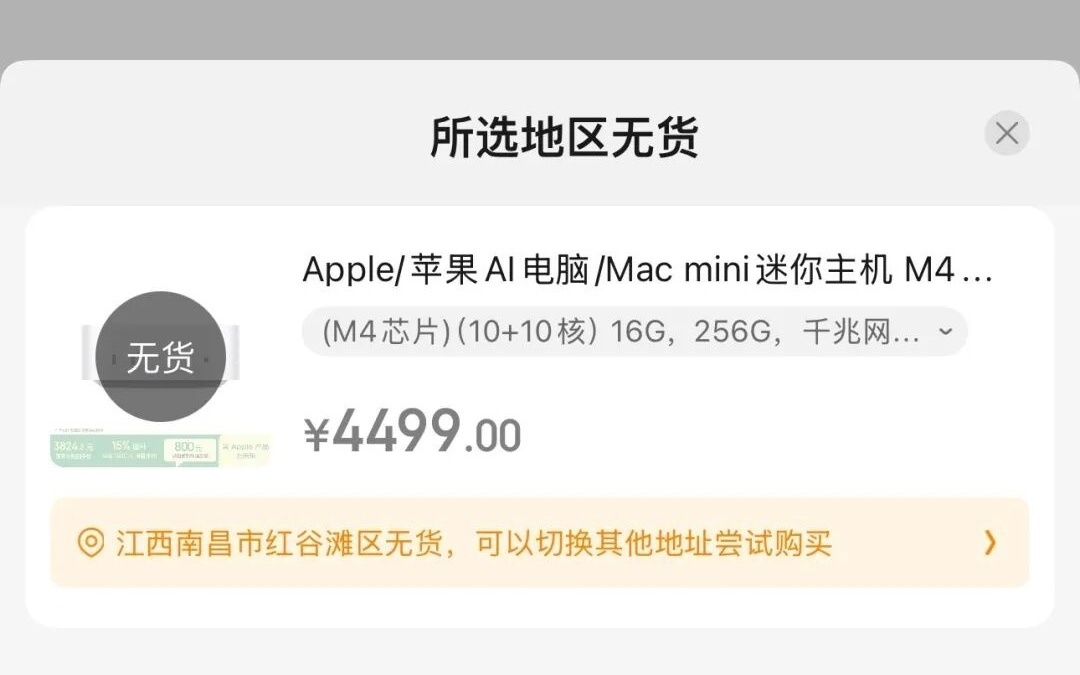
Task: Tap 可以切换其他地址尝试购买 to switch address
Action: point(653,543)
